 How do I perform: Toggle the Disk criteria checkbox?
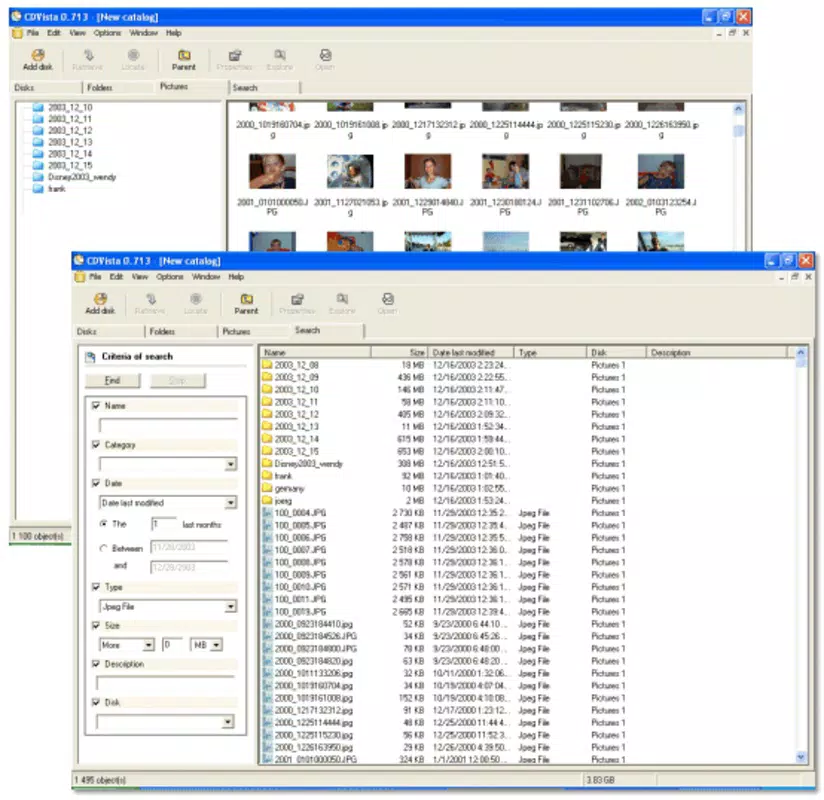pos(96,702)
